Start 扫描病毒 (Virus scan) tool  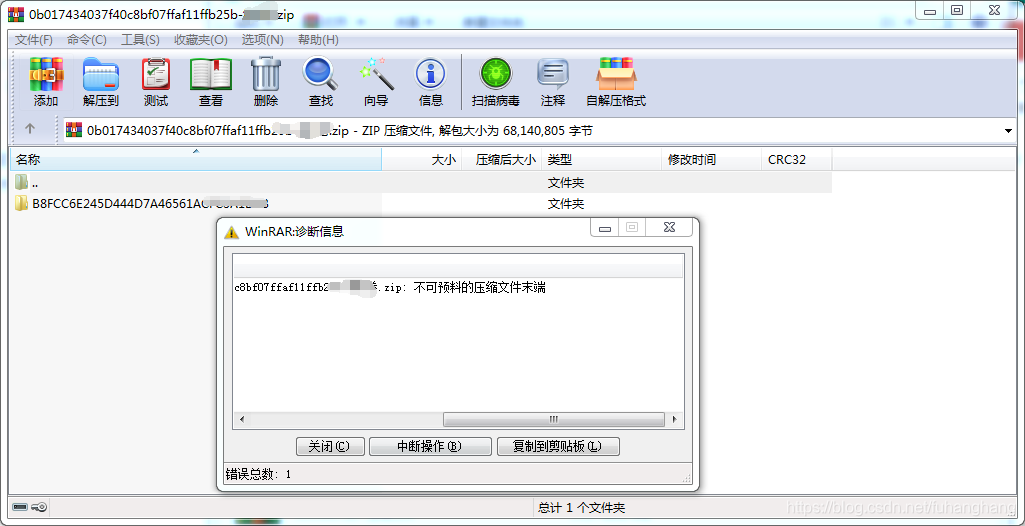coord(496,82)
